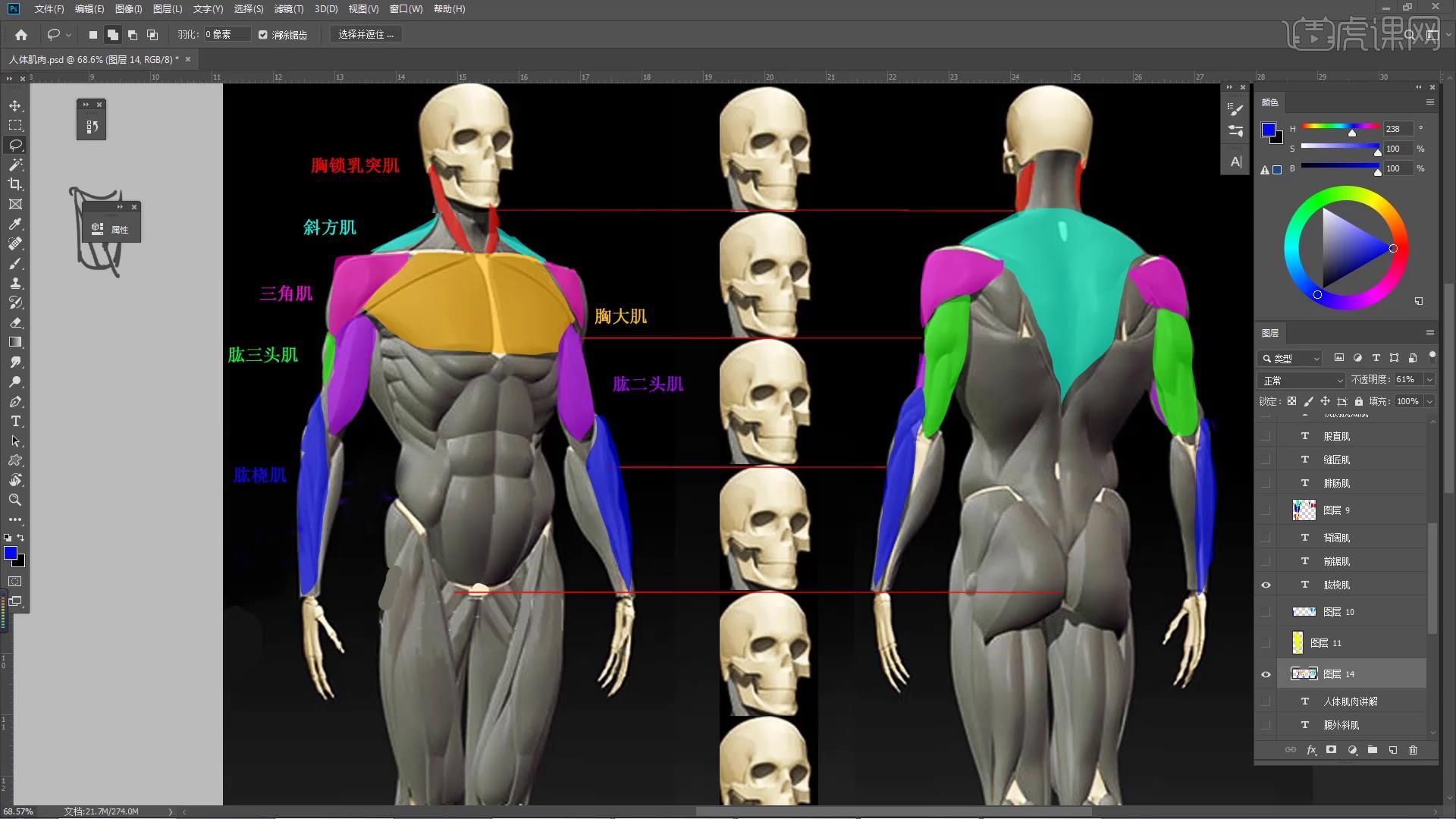Focus the 羽化 feather input field

(x=226, y=35)
